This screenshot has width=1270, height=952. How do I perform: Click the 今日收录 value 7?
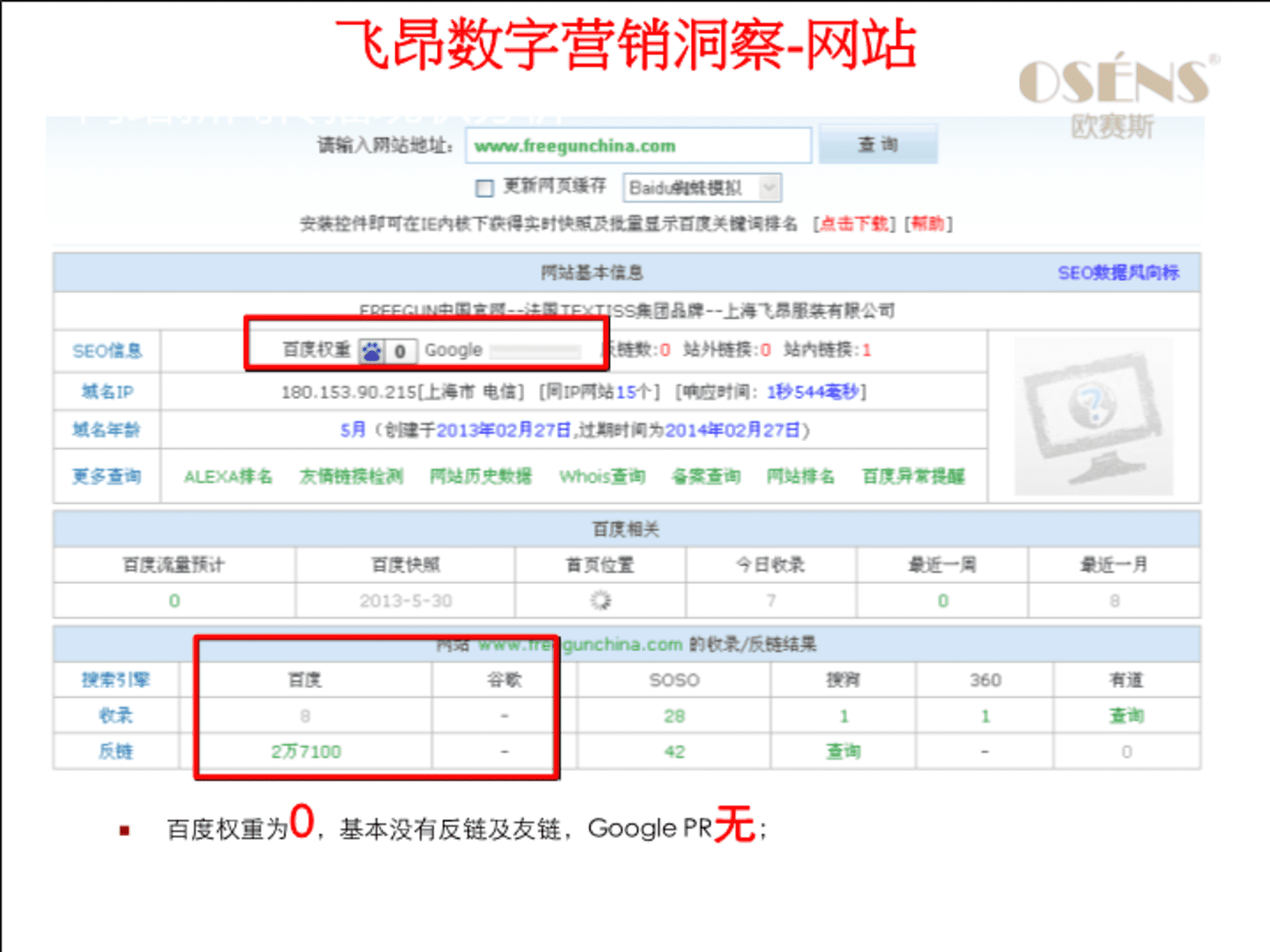pyautogui.click(x=771, y=600)
